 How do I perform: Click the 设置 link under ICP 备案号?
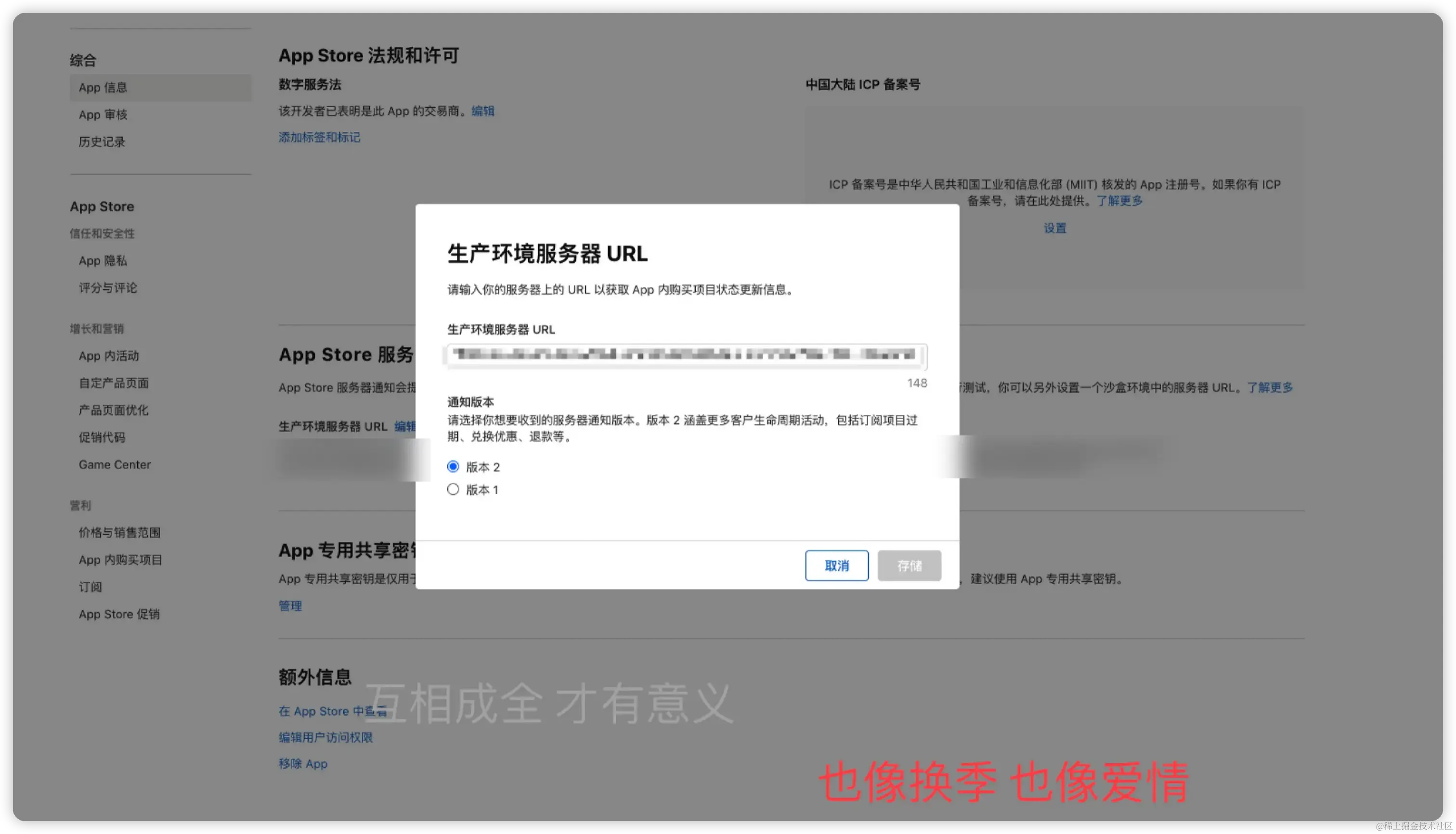coord(1054,228)
